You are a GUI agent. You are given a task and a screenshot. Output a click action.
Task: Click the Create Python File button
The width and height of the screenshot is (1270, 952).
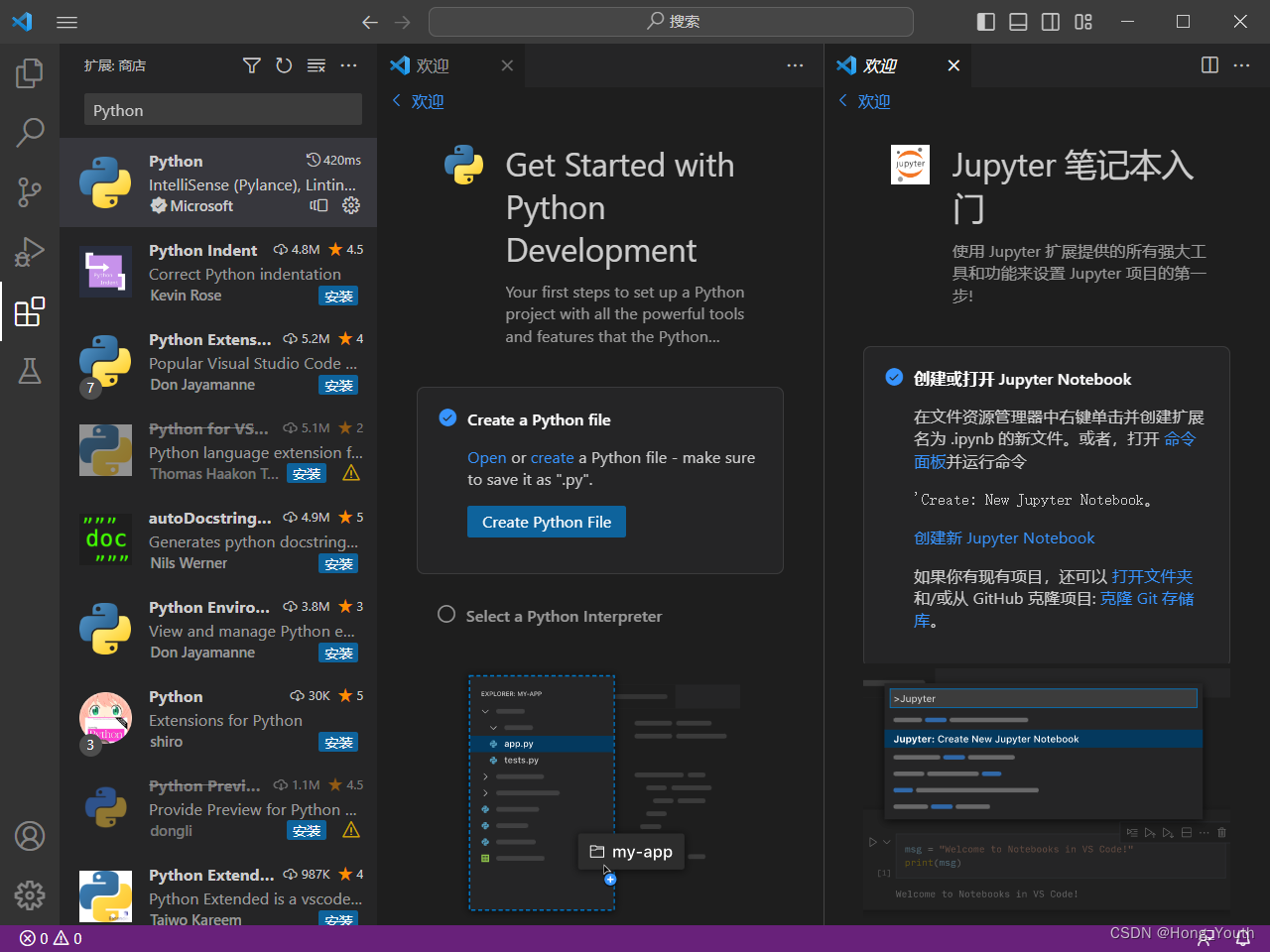[x=547, y=522]
